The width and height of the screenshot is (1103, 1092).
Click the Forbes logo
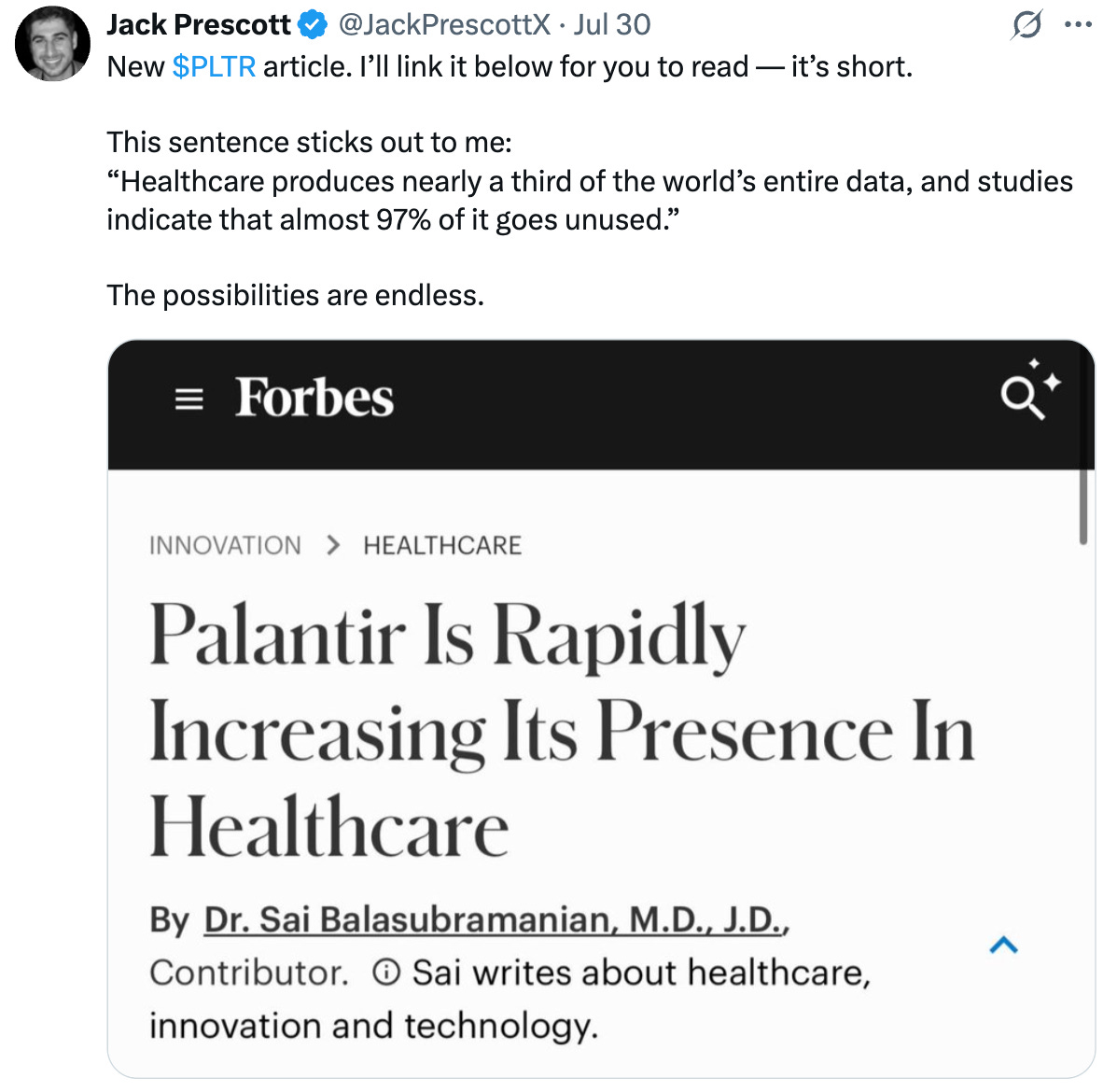(x=314, y=398)
